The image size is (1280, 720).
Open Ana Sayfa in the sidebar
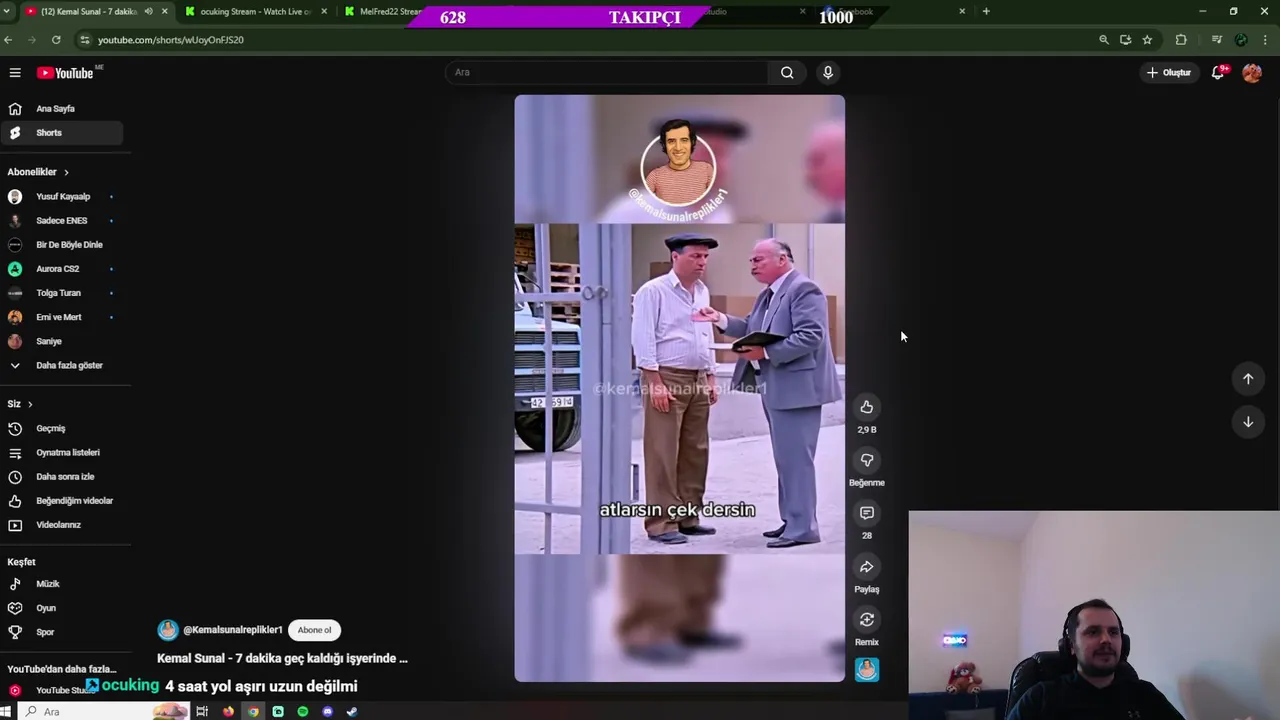62,109
